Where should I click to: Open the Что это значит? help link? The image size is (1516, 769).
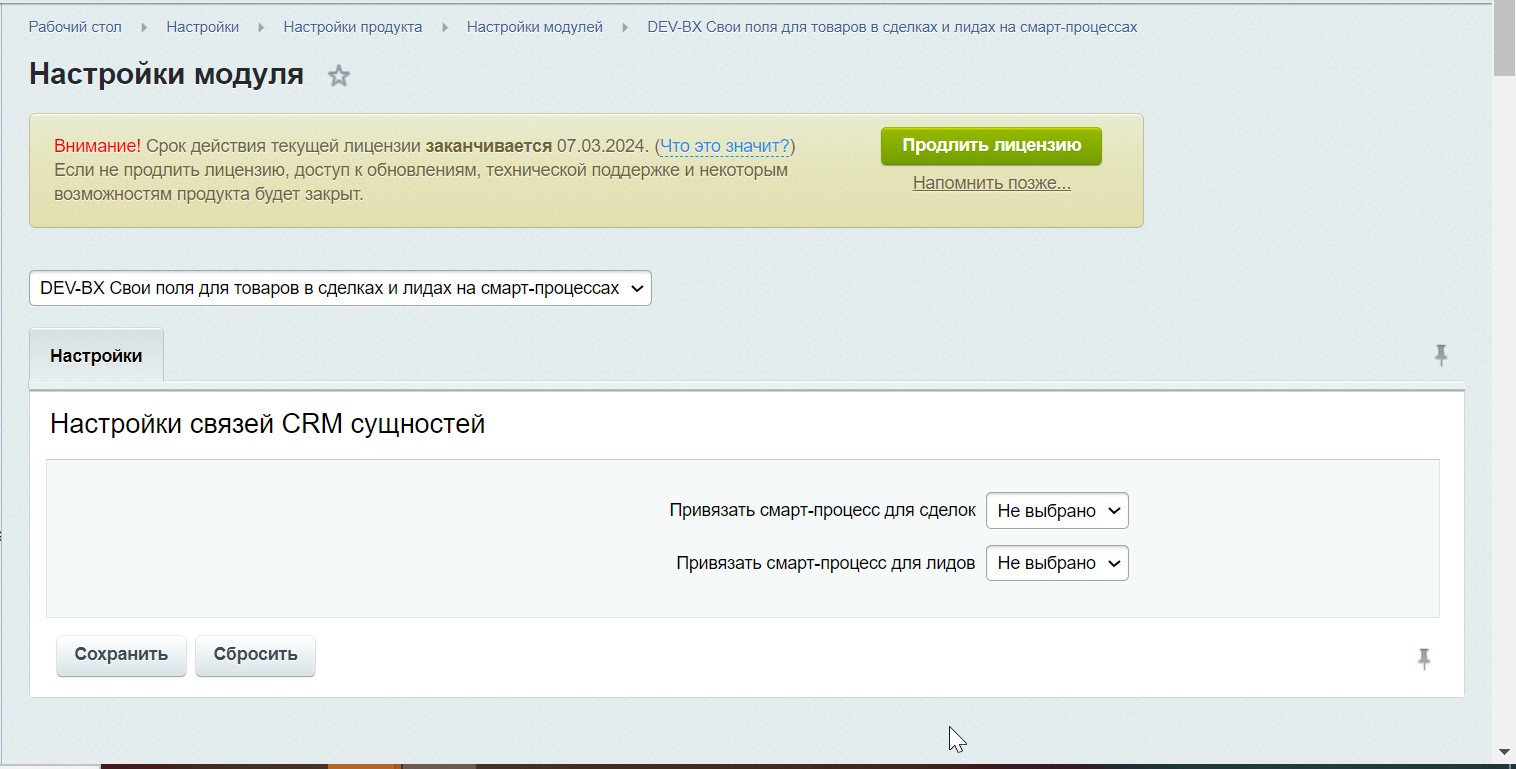pos(725,146)
